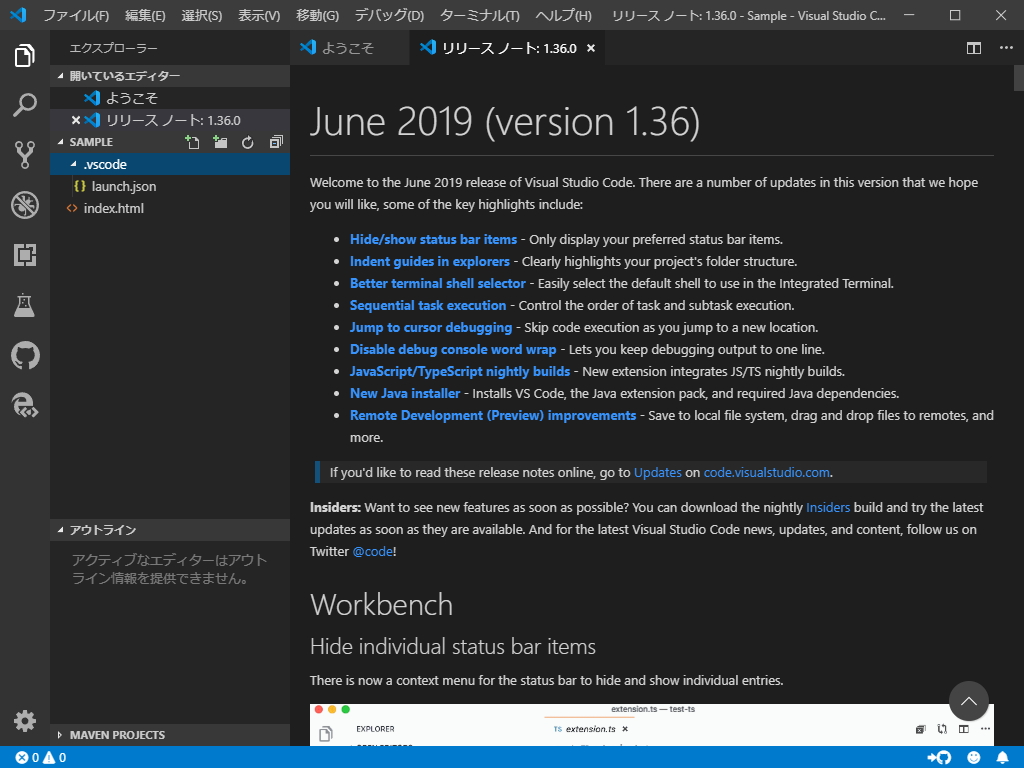The height and width of the screenshot is (768, 1024).
Task: Toggle the split editor layout icon
Action: [x=971, y=46]
